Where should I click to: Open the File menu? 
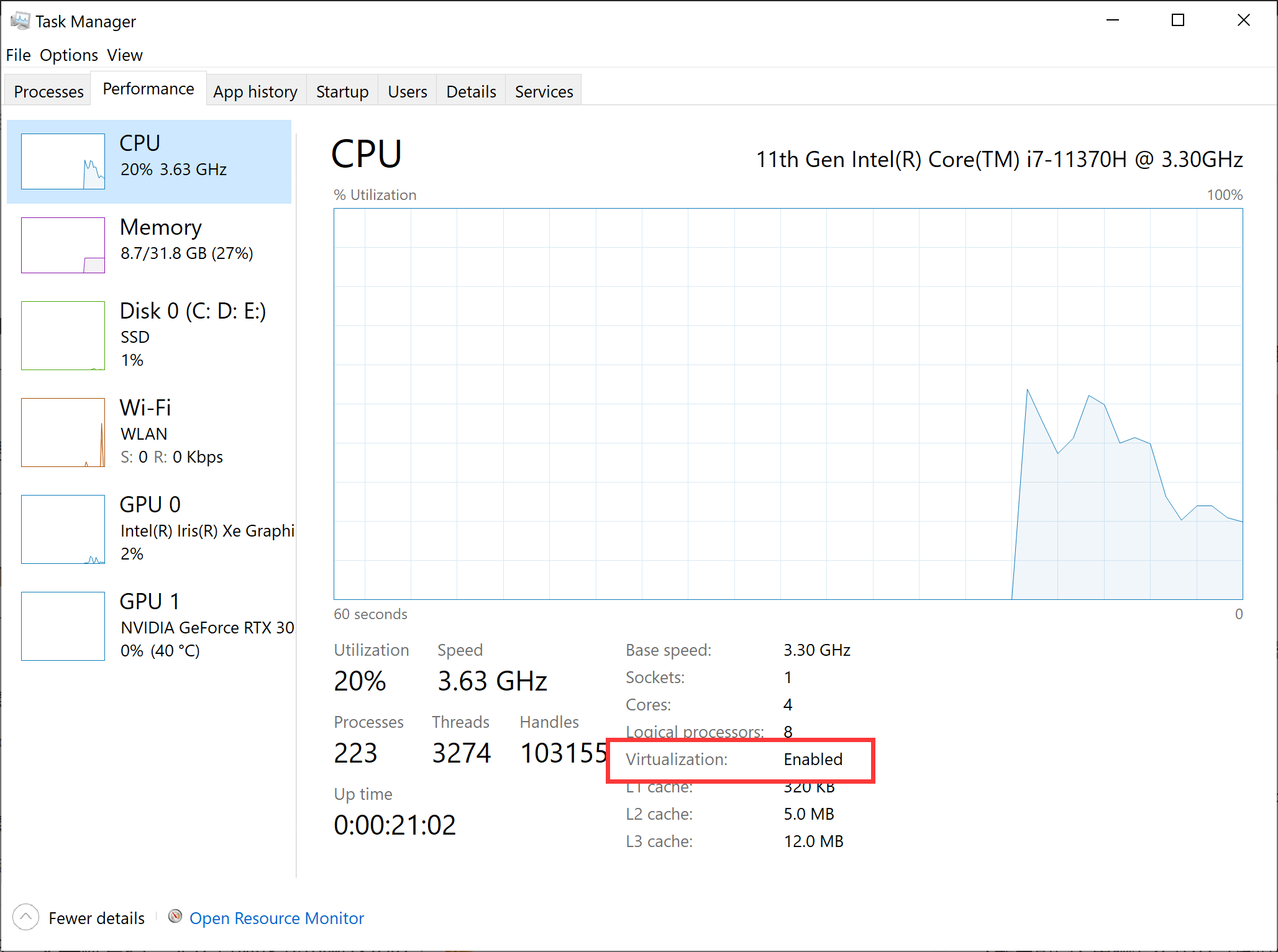pos(18,55)
